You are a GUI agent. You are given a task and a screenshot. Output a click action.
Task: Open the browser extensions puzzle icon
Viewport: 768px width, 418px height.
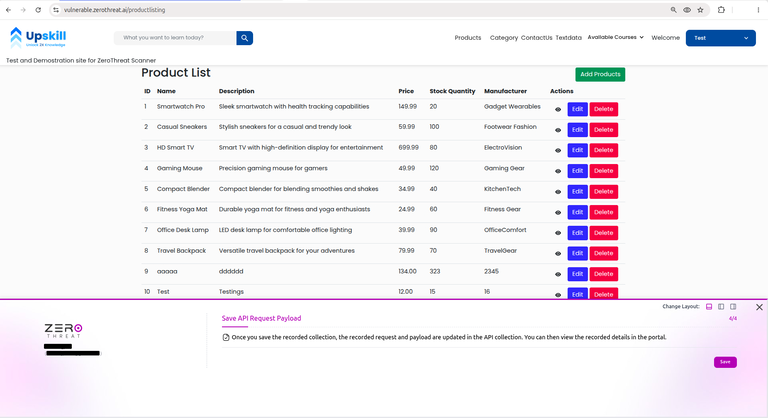point(721,10)
